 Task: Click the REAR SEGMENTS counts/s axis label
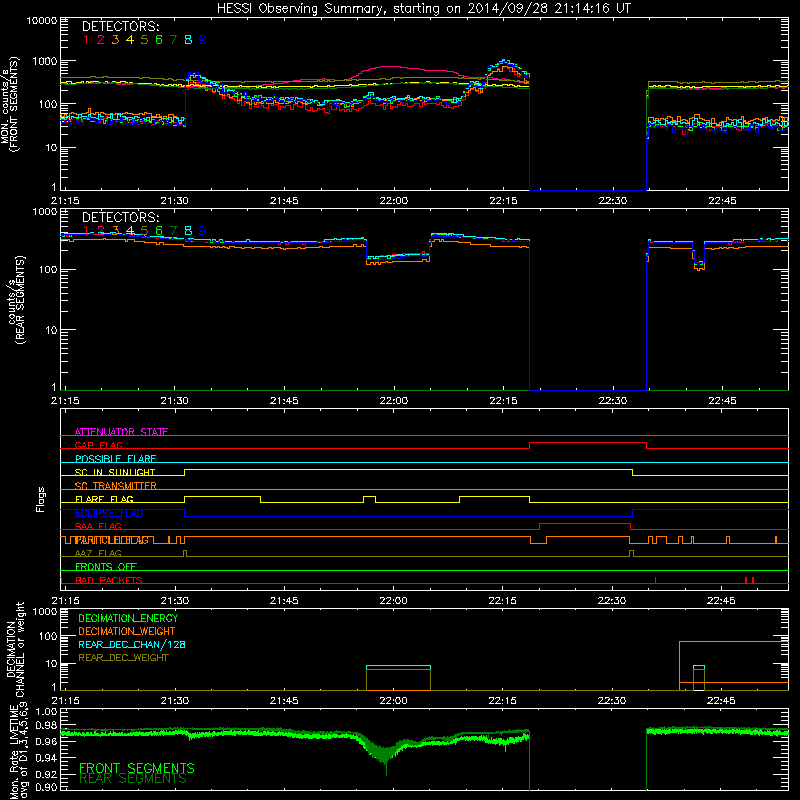click(15, 300)
